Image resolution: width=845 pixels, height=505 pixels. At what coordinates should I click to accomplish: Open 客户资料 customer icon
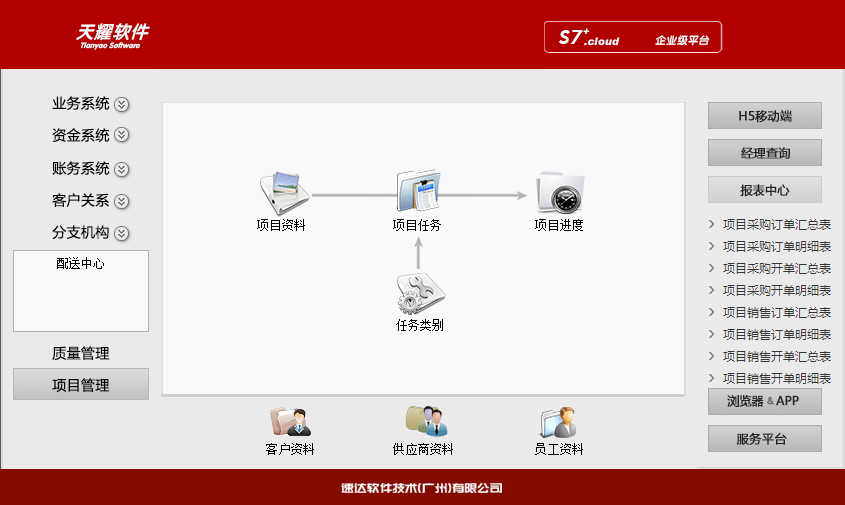pos(289,421)
